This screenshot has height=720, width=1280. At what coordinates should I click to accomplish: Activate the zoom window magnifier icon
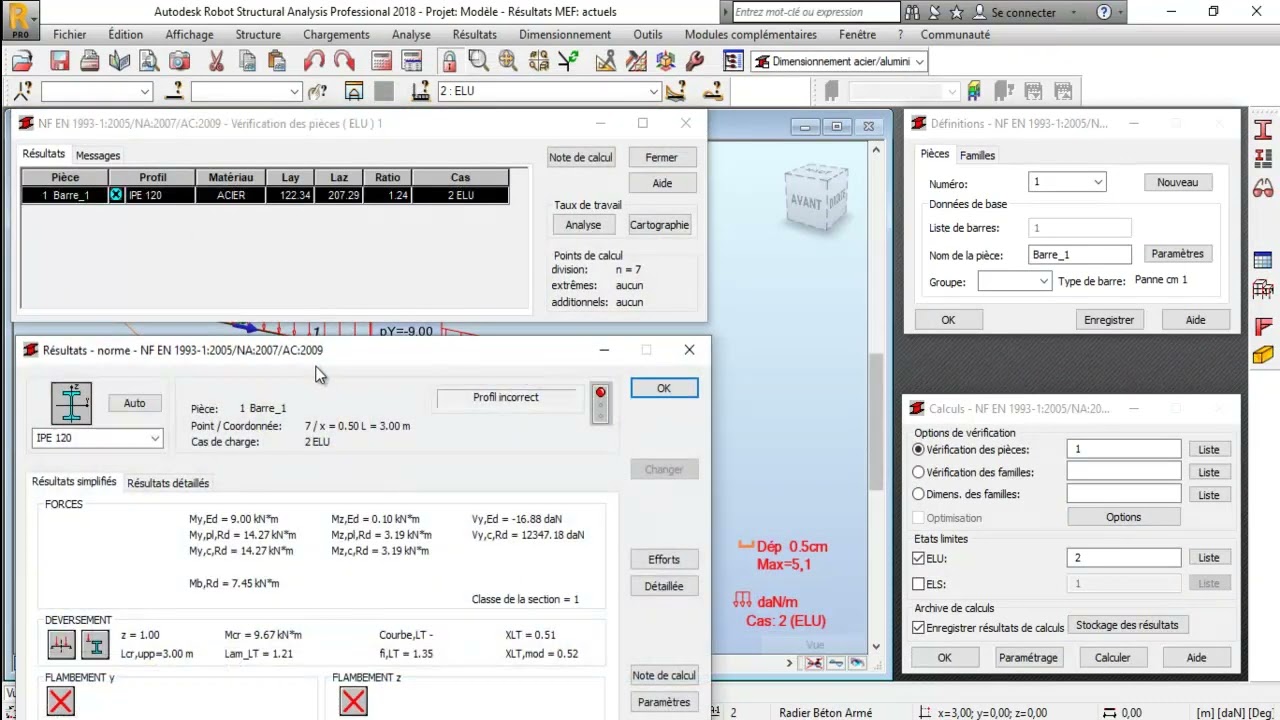coord(478,62)
